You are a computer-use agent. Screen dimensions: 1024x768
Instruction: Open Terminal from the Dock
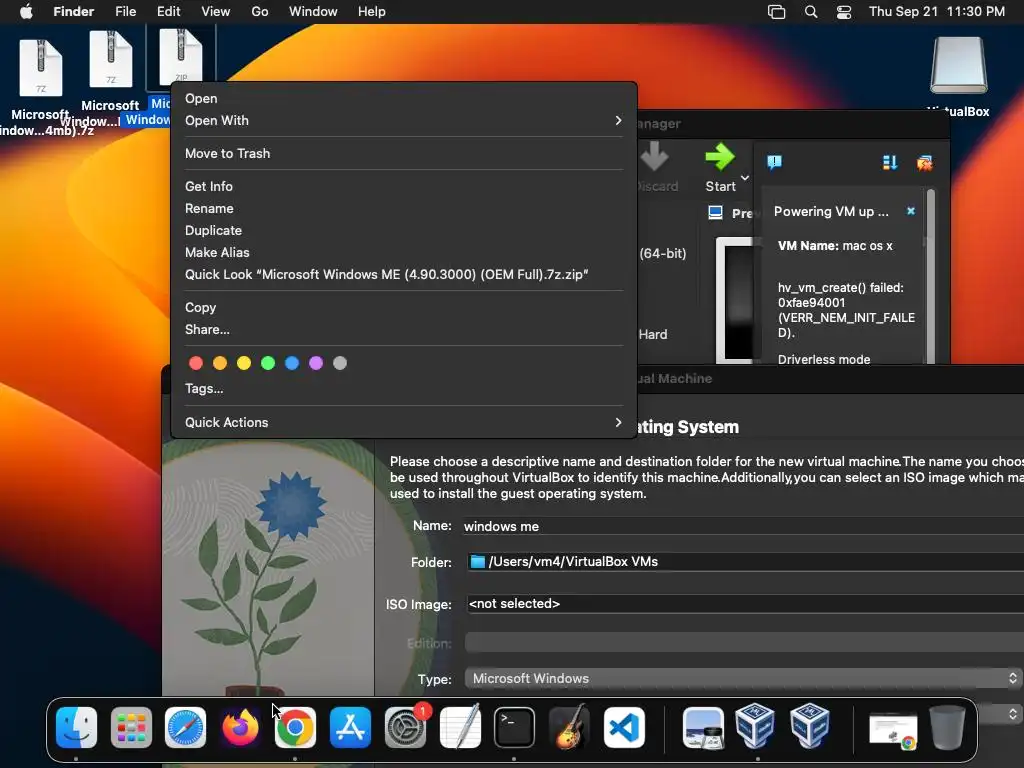pos(514,728)
